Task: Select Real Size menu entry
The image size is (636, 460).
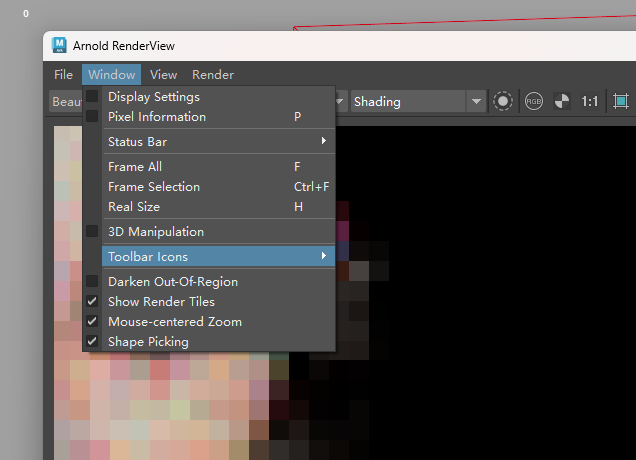Action: point(219,206)
